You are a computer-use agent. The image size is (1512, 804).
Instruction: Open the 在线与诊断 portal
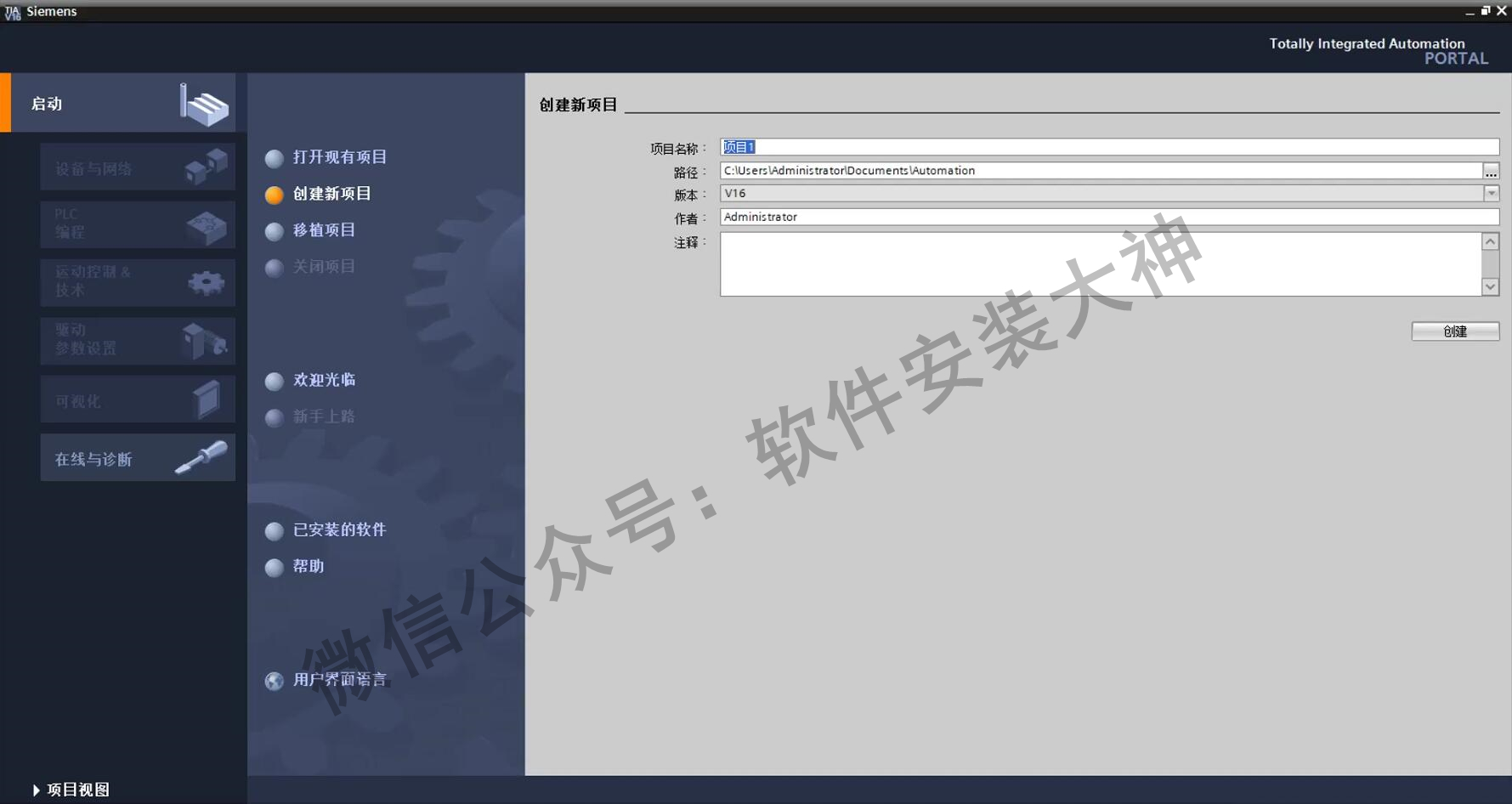(x=138, y=457)
